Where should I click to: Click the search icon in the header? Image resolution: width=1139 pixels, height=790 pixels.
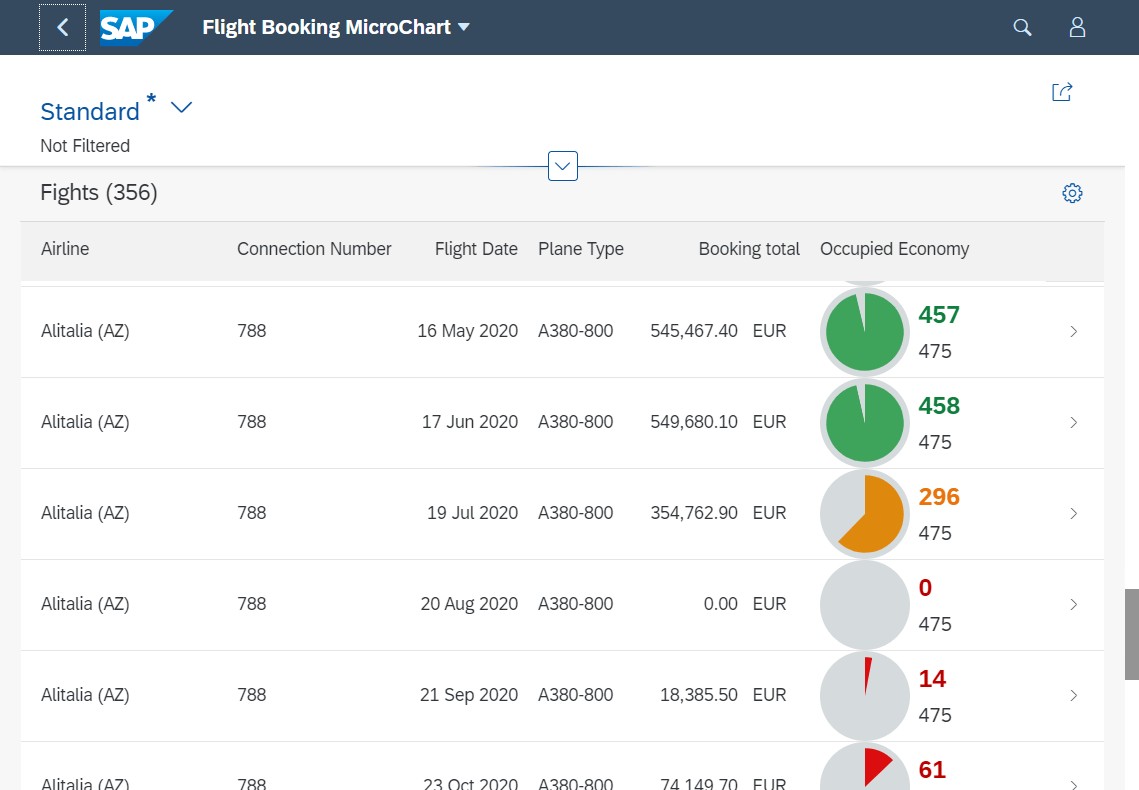1022,27
